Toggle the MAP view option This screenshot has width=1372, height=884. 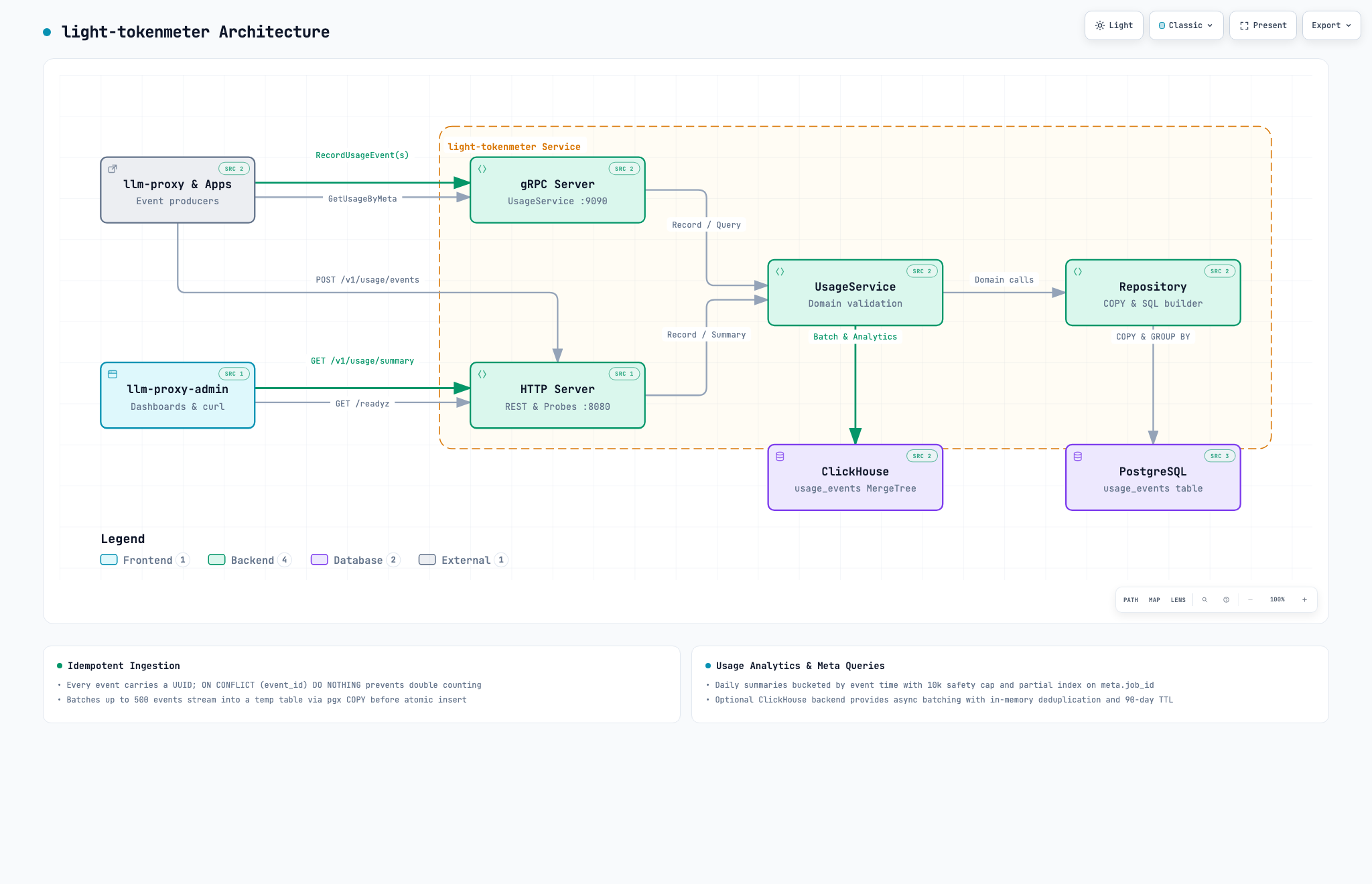1154,600
